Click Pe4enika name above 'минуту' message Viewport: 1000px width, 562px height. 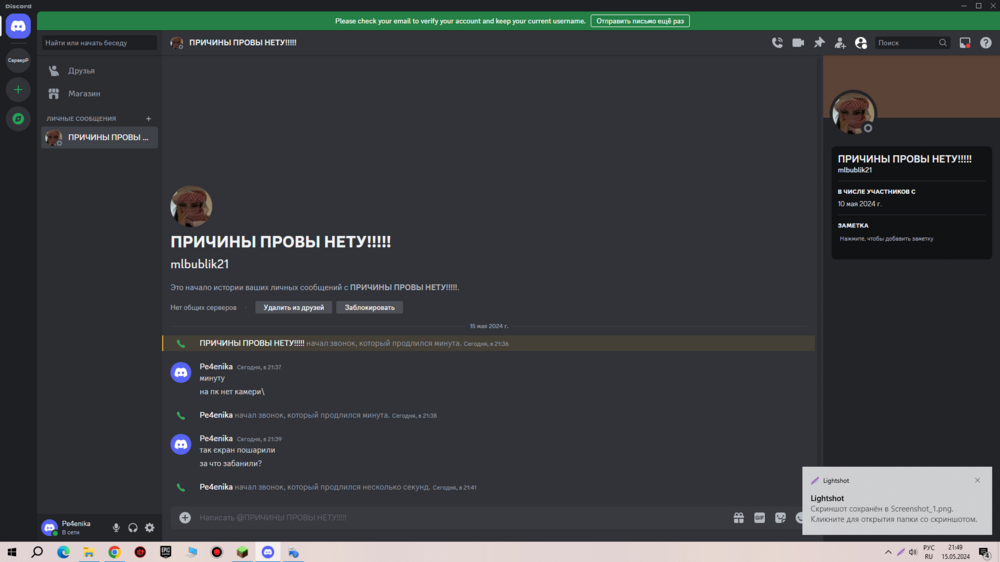point(216,367)
